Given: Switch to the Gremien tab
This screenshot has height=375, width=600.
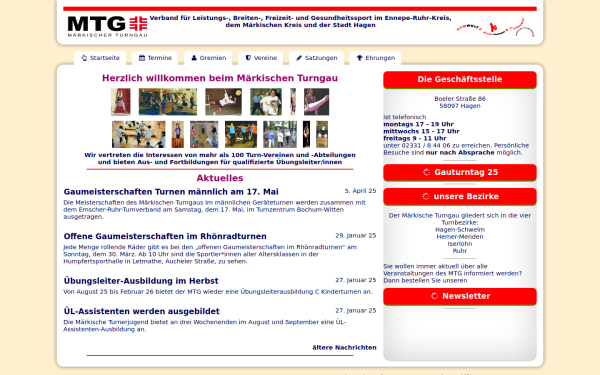Looking at the screenshot, I should [x=208, y=58].
